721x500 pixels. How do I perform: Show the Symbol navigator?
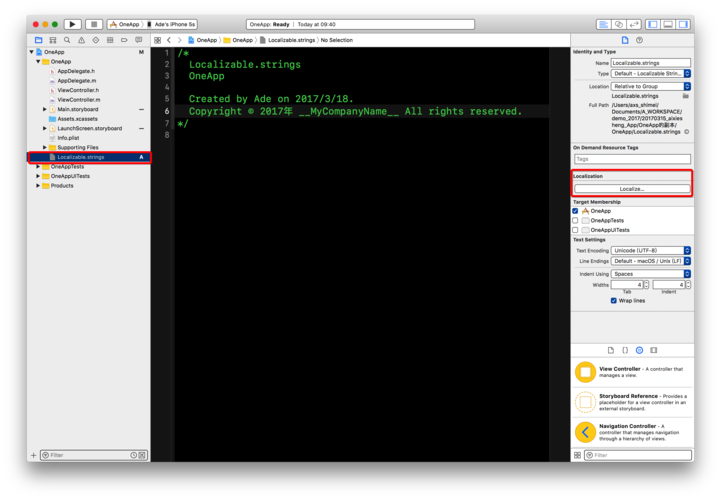53,40
